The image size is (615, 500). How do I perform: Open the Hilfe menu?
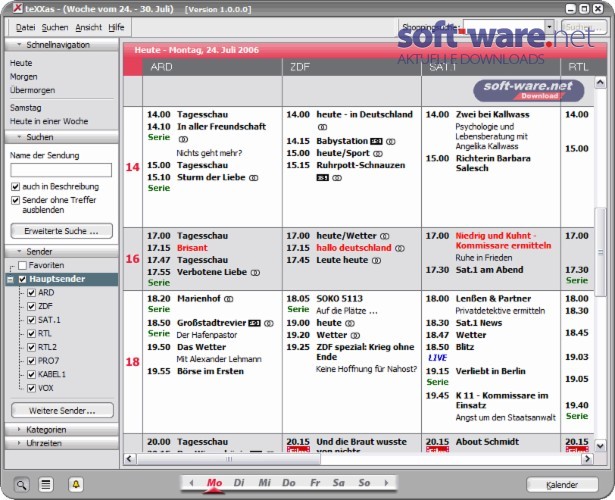(116, 27)
